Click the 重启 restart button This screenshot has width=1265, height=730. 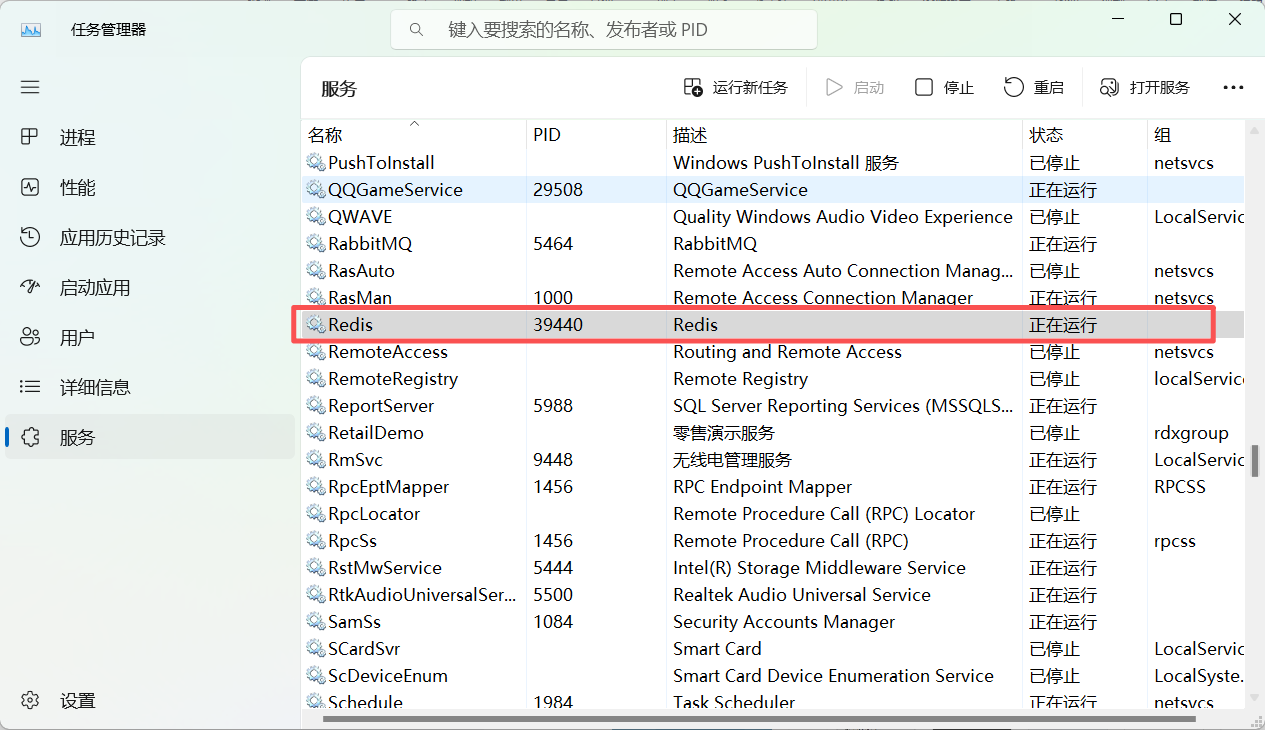[x=1034, y=87]
